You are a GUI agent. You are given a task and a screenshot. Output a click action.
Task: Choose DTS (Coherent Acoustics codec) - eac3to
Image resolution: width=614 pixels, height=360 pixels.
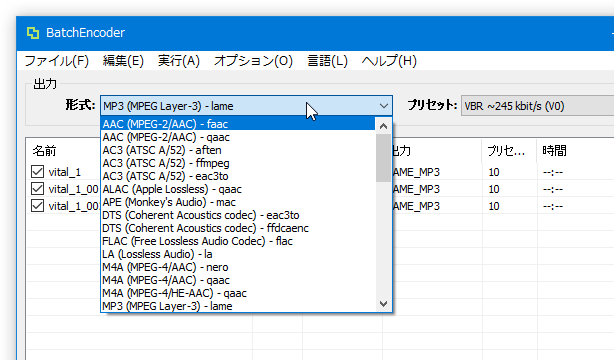238,215
